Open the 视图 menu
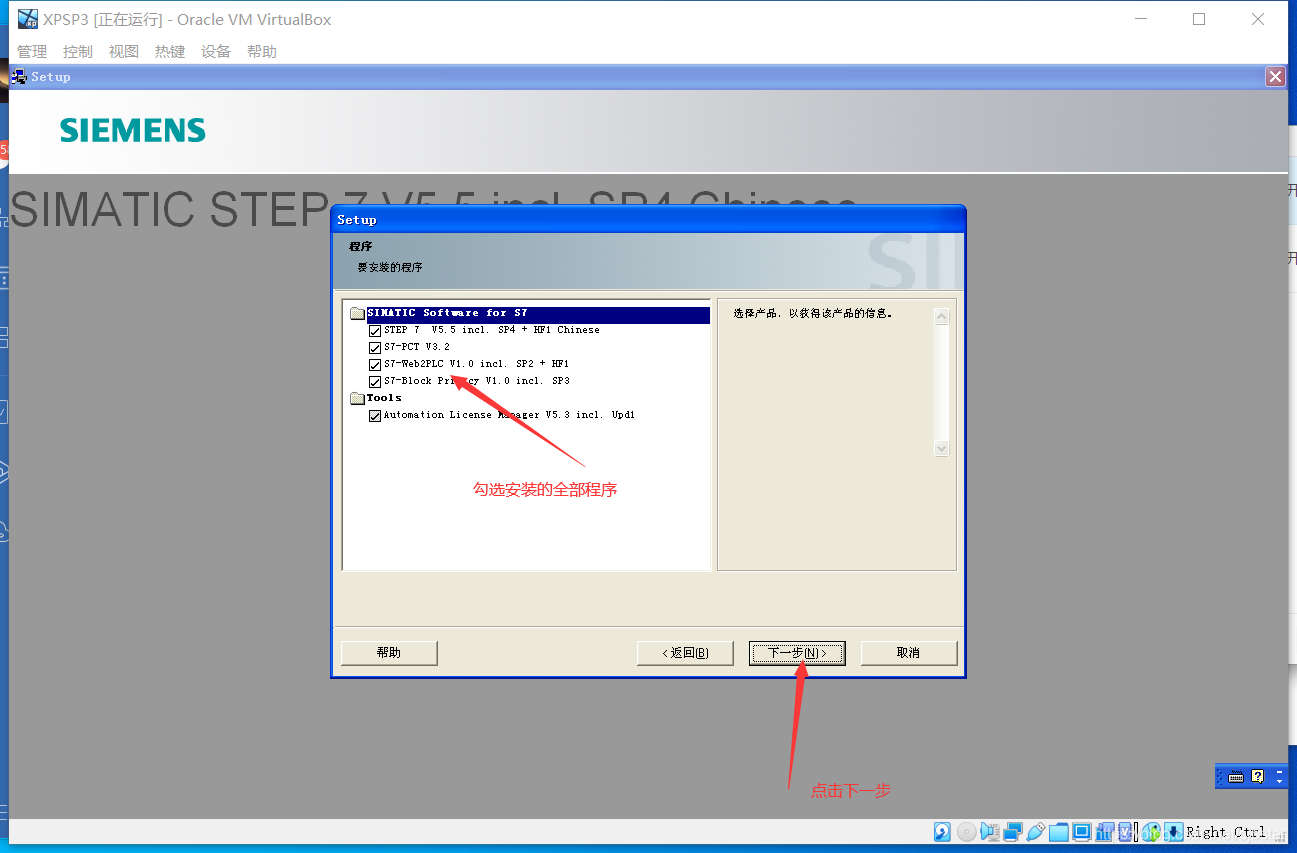 pos(124,52)
